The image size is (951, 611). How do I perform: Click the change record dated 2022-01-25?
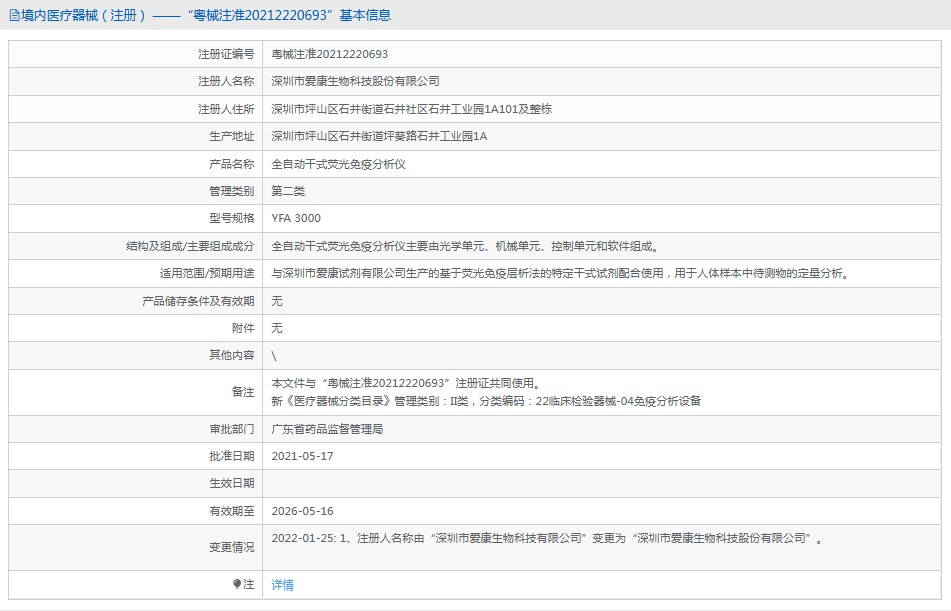coord(547,538)
